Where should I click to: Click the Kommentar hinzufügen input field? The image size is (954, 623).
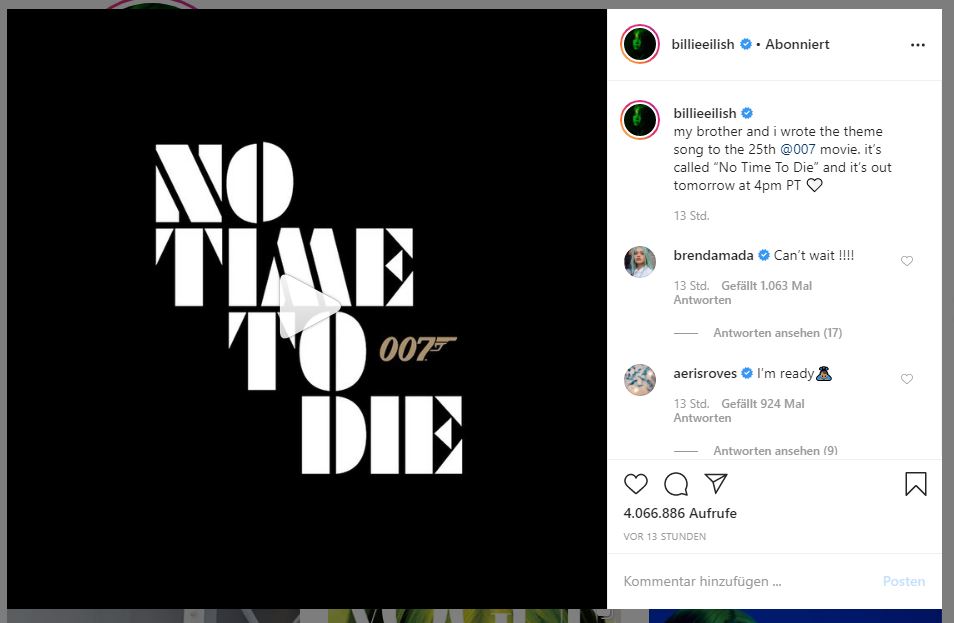pyautogui.click(x=745, y=582)
